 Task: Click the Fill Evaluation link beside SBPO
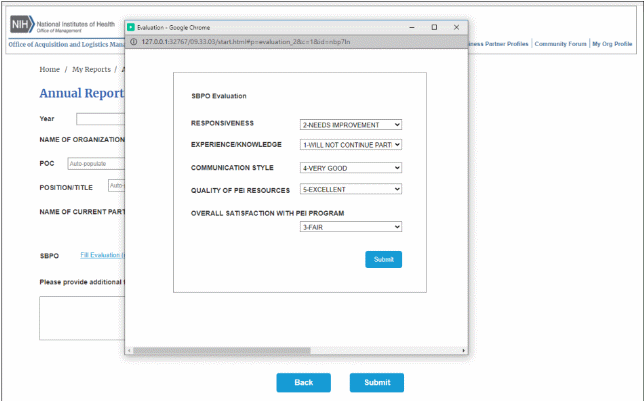[x=101, y=255]
